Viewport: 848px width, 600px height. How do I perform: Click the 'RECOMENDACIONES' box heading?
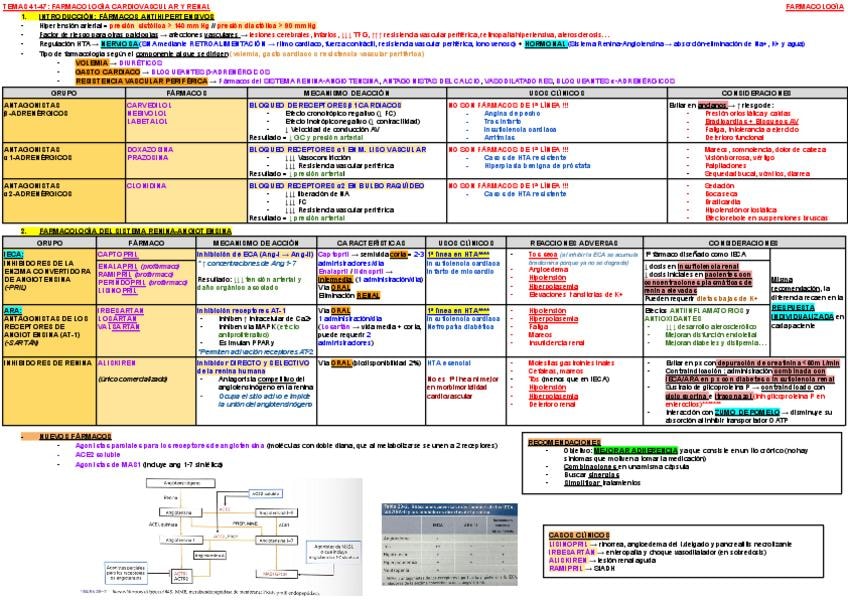pos(564,442)
